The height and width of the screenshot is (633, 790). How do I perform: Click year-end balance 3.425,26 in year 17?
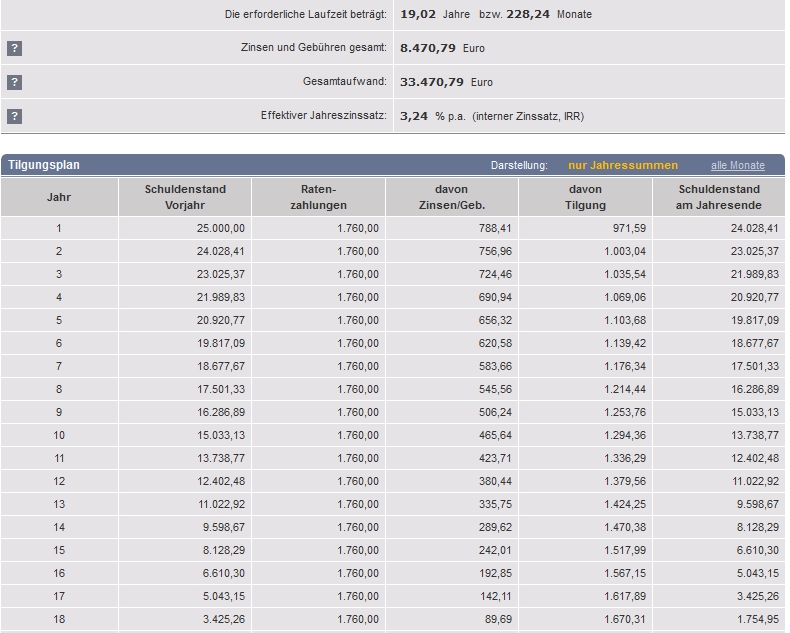[x=757, y=596]
